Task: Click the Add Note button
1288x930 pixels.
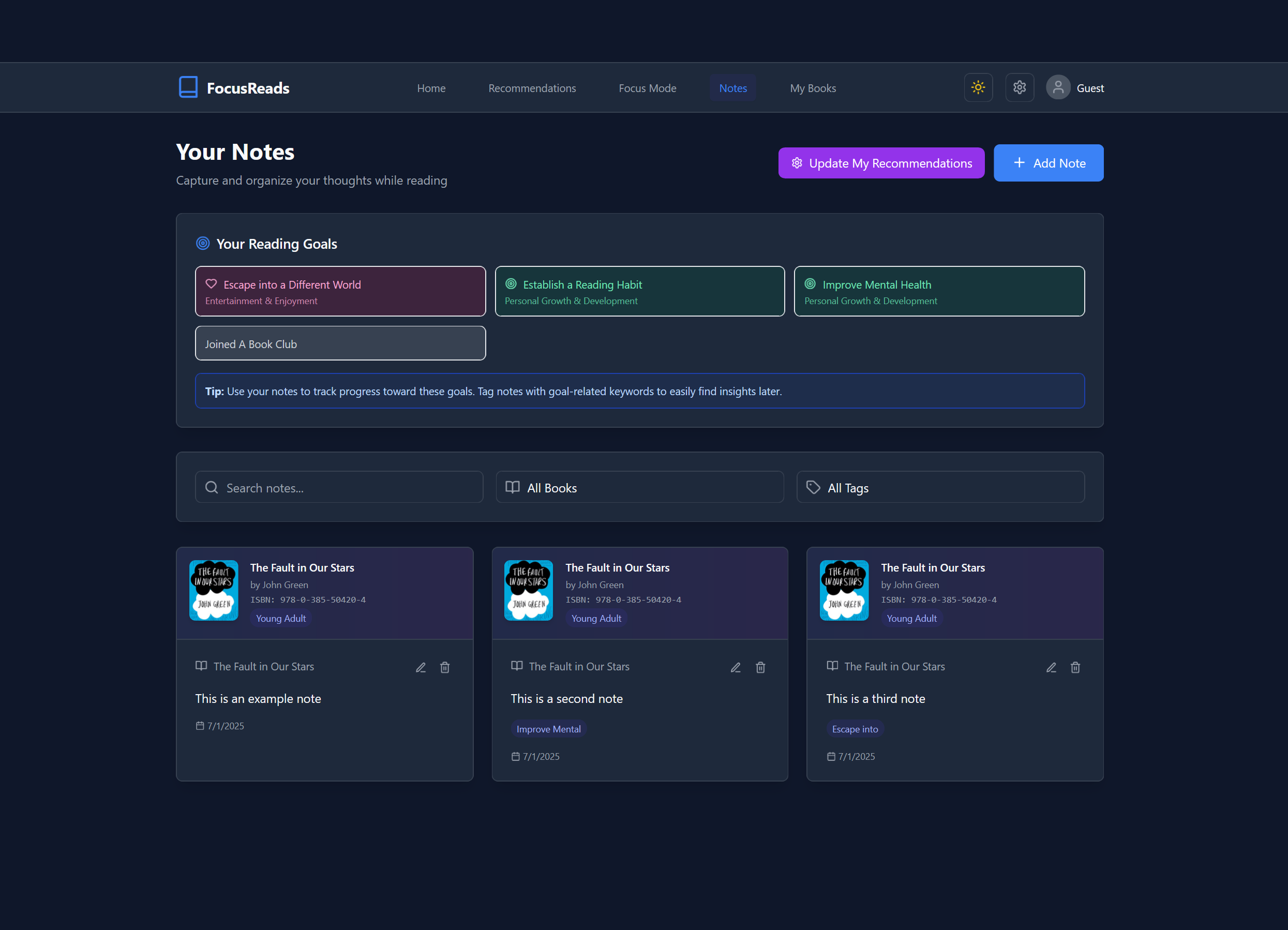Action: click(1048, 163)
